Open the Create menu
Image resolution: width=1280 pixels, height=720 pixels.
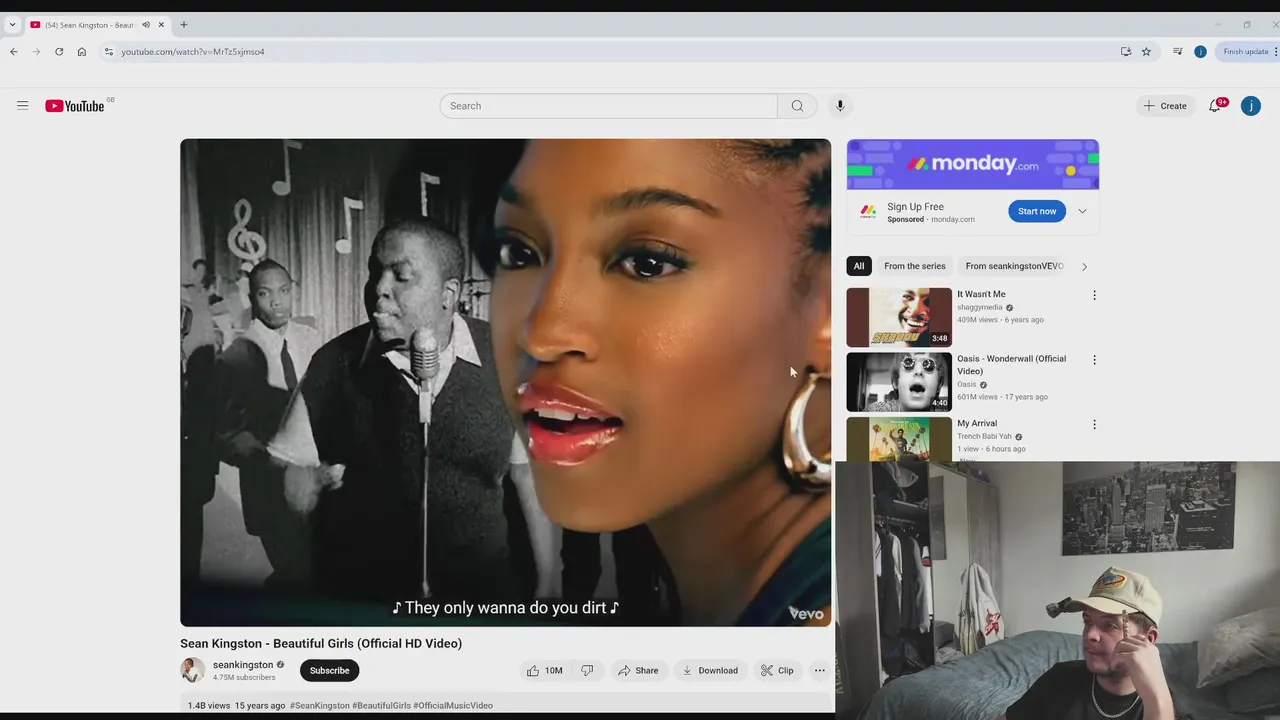click(x=1165, y=106)
